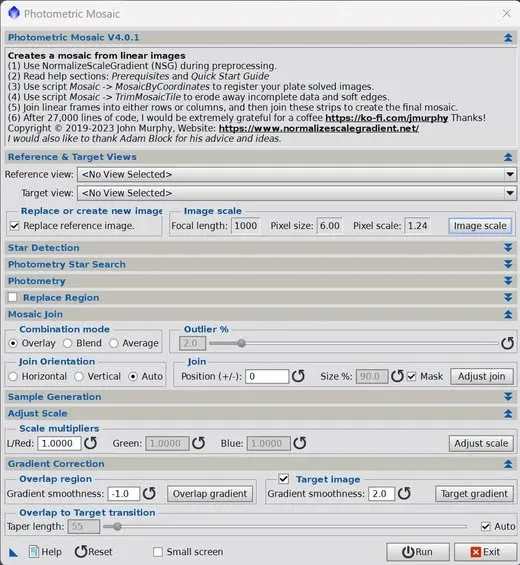Screen dimensions: 520x565
Task: Run the mosaic script
Action: (x=418, y=552)
